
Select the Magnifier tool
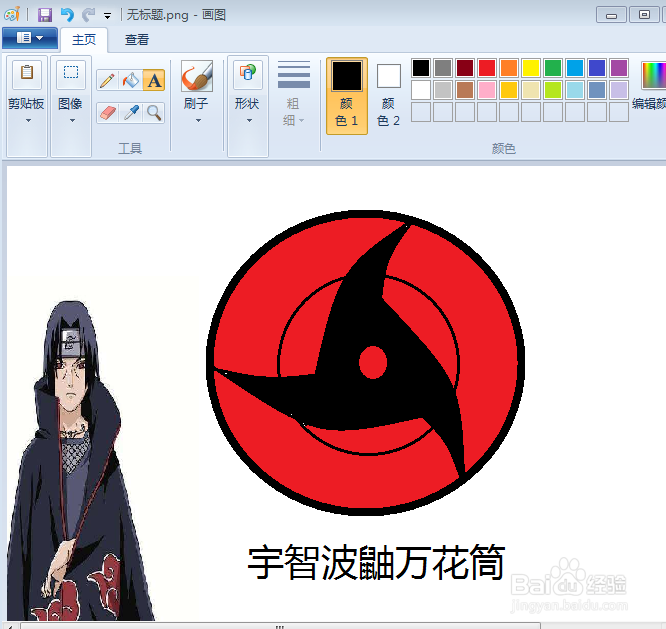tap(154, 113)
